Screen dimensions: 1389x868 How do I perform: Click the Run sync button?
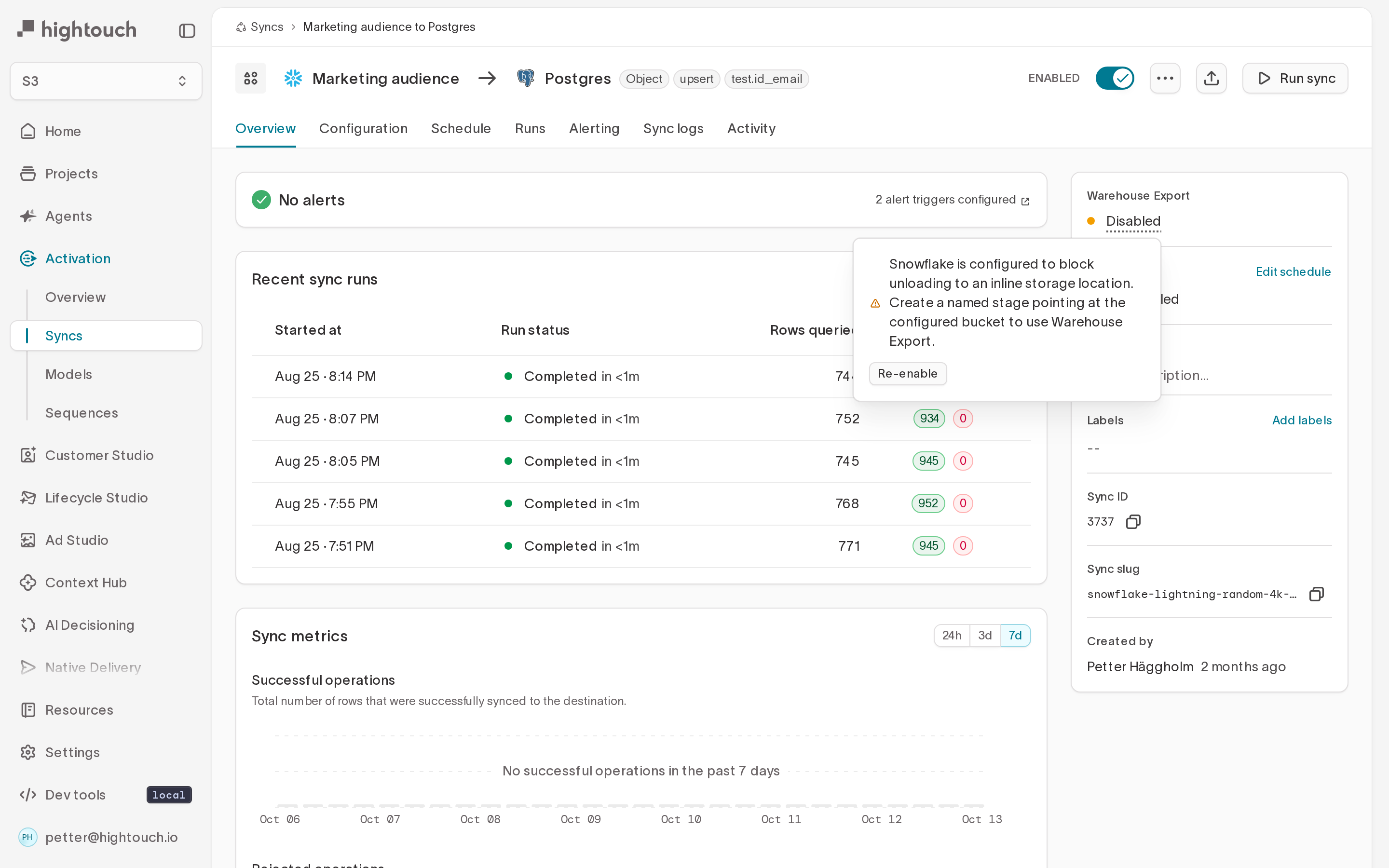pyautogui.click(x=1295, y=79)
